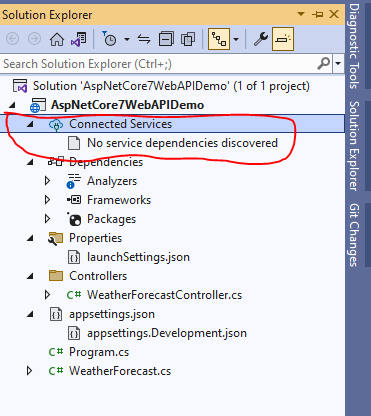The width and height of the screenshot is (371, 416).
Task: Toggle Show All Files
Action: 188,39
